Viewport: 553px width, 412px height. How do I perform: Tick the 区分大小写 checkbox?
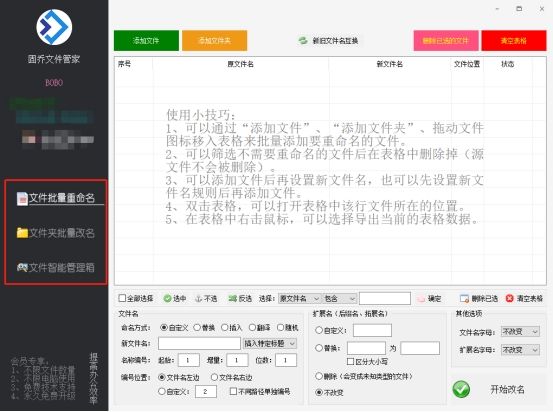pyautogui.click(x=350, y=362)
